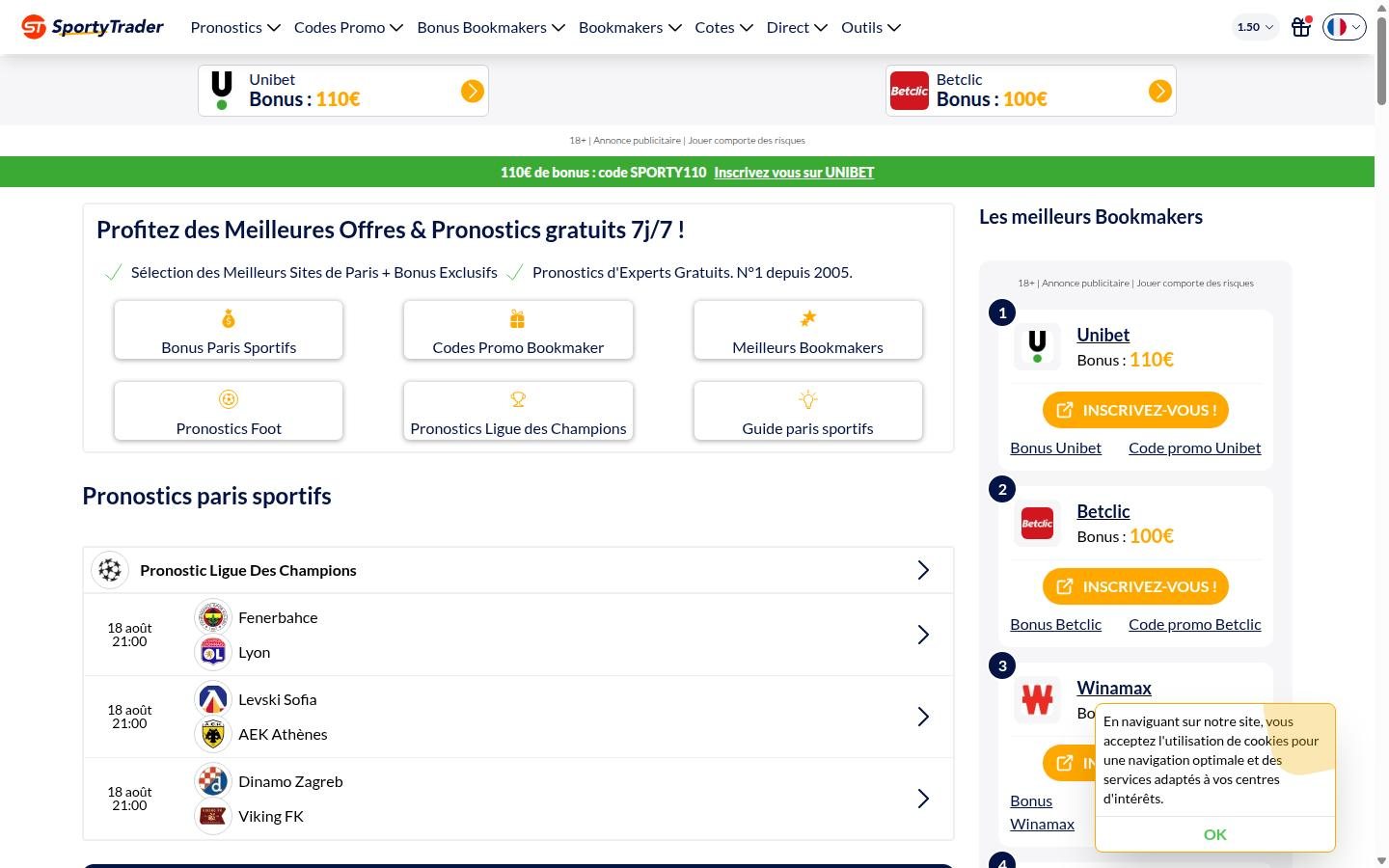Click Inscrivez vous sur UNIBET link
Screen dimensions: 1389x868
(794, 172)
